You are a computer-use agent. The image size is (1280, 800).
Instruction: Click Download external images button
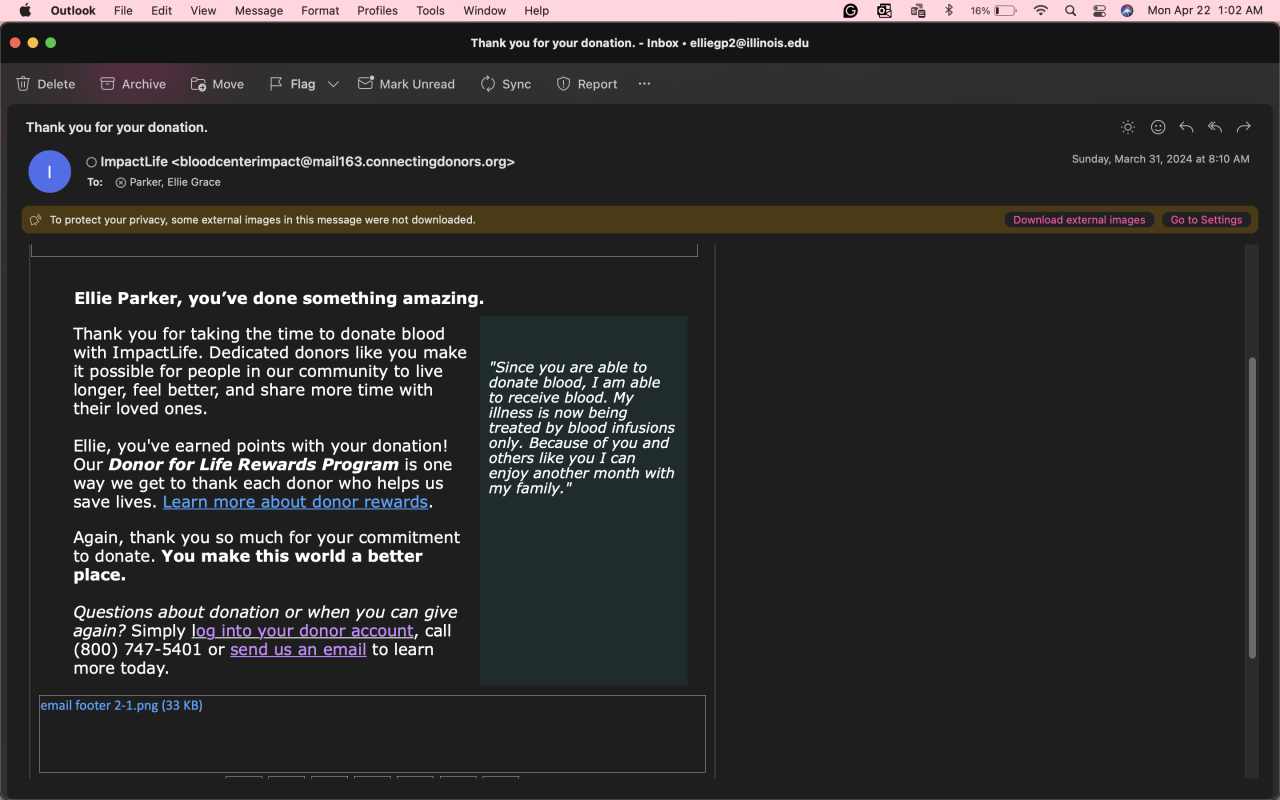[x=1079, y=220]
